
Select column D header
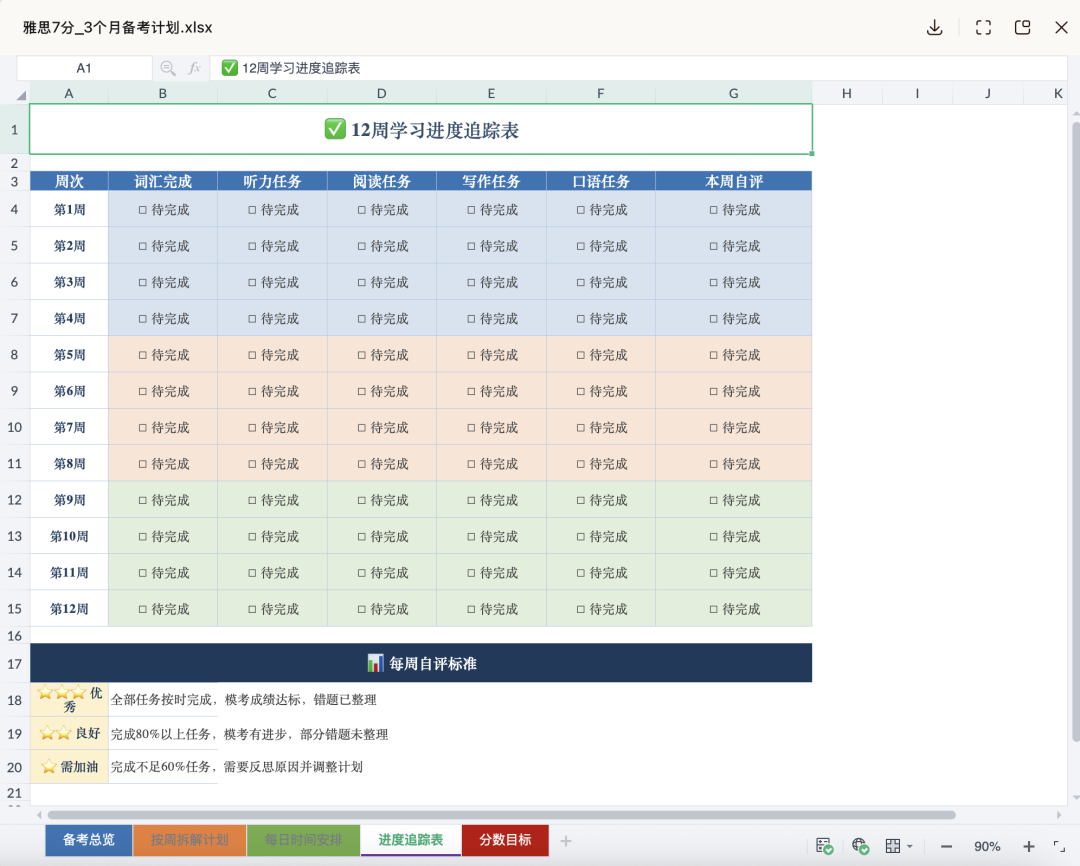382,94
